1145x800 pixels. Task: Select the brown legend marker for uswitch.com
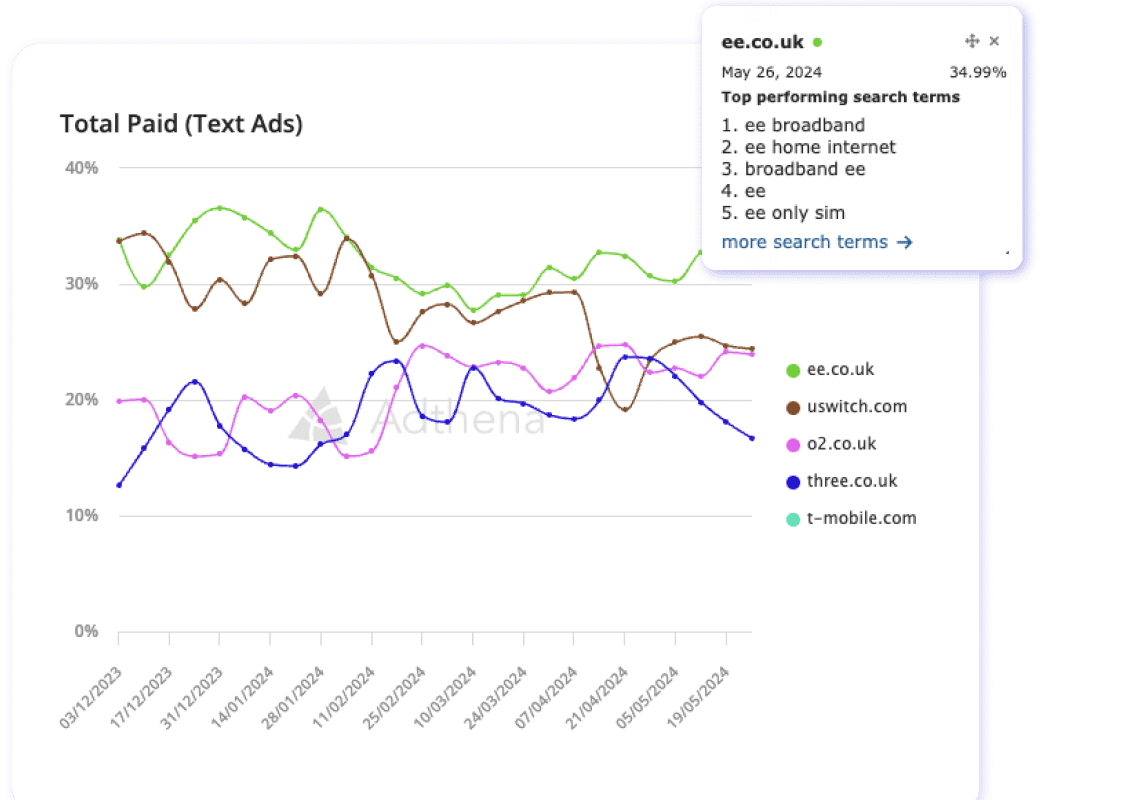pyautogui.click(x=795, y=406)
